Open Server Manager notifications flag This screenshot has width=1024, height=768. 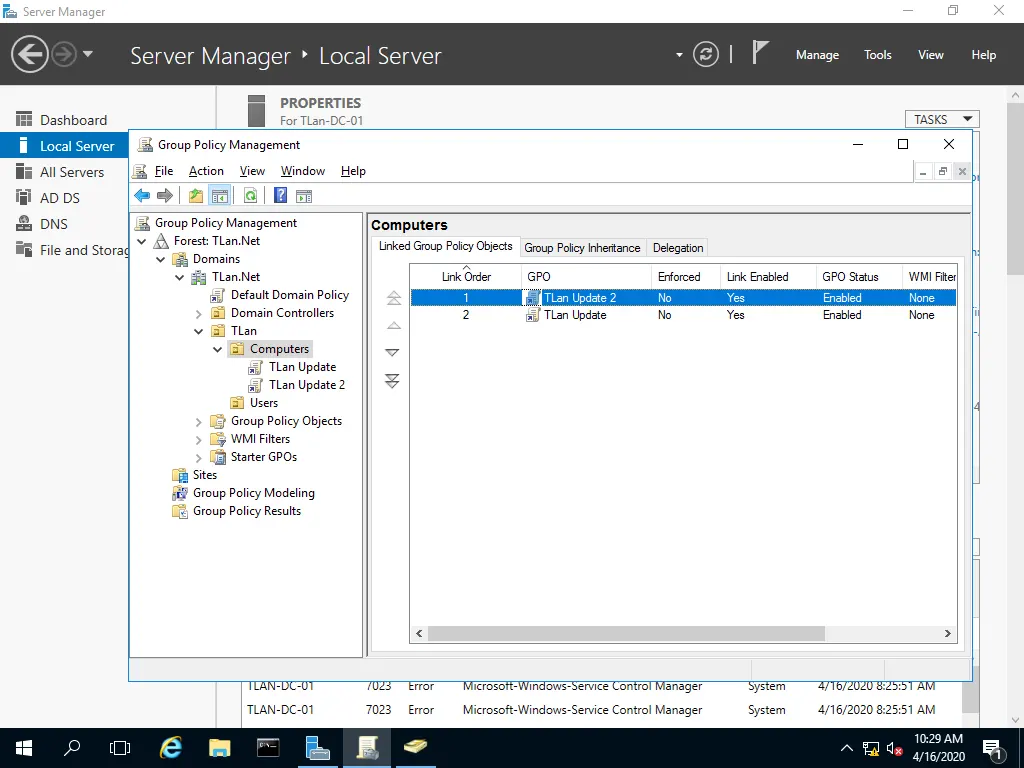759,52
